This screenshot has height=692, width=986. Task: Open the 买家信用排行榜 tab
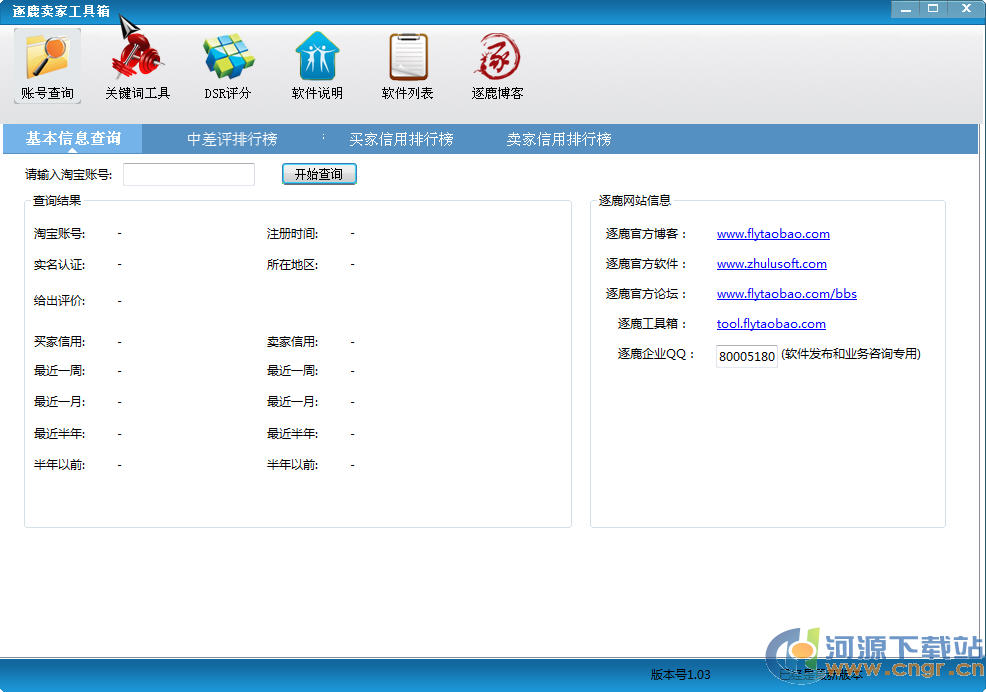coord(401,139)
